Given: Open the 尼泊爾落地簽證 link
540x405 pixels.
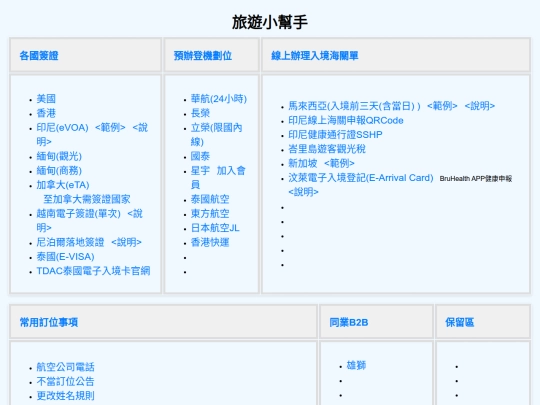Looking at the screenshot, I should 70,242.
